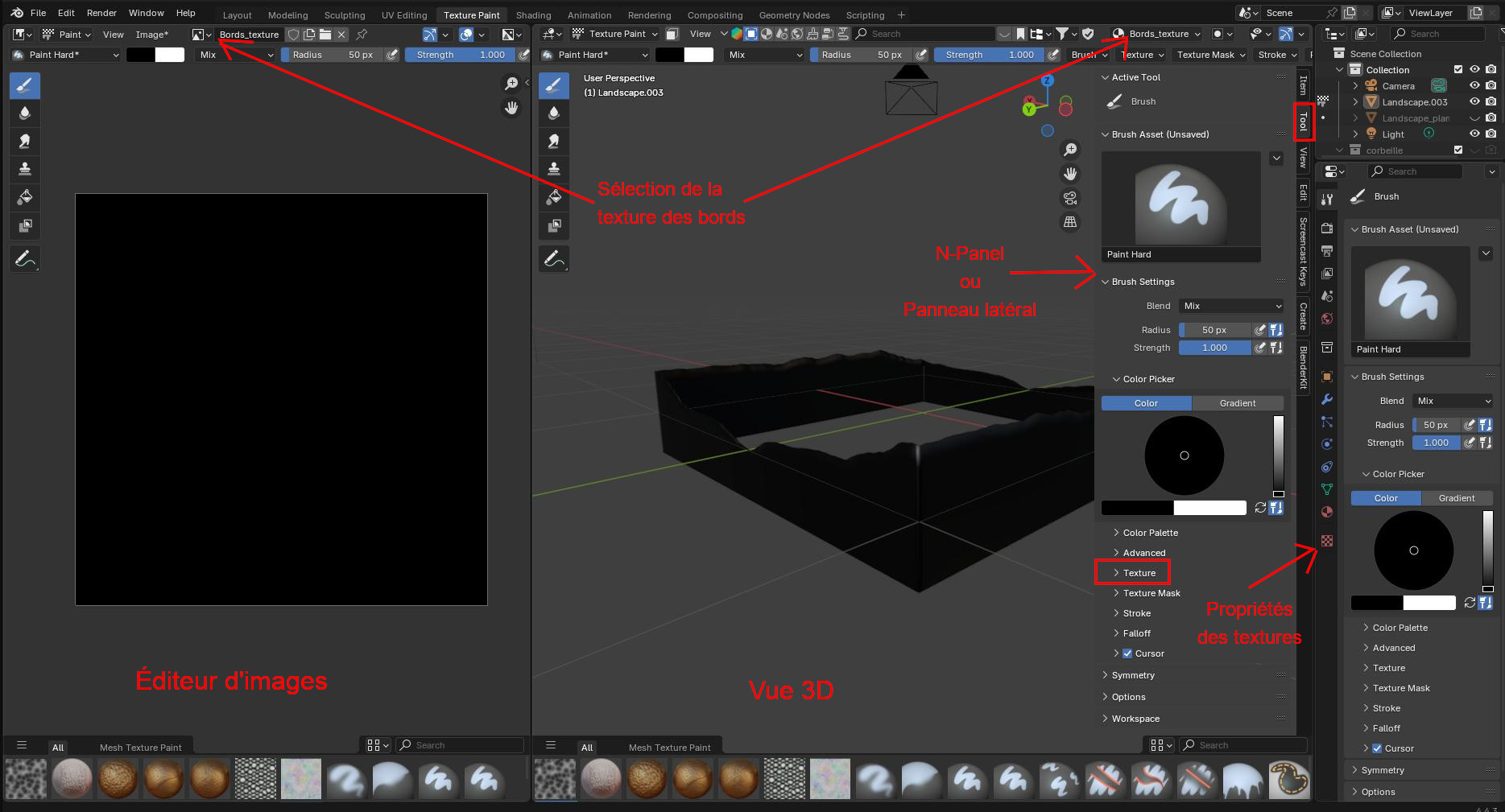Open the Blend mode dropdown under Brush Settings
1505x812 pixels.
tap(1231, 306)
